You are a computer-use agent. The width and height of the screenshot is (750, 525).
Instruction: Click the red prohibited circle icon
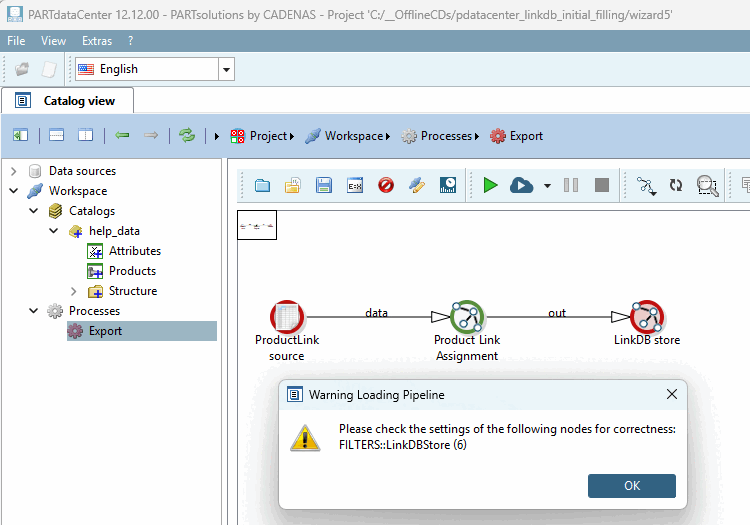point(386,185)
